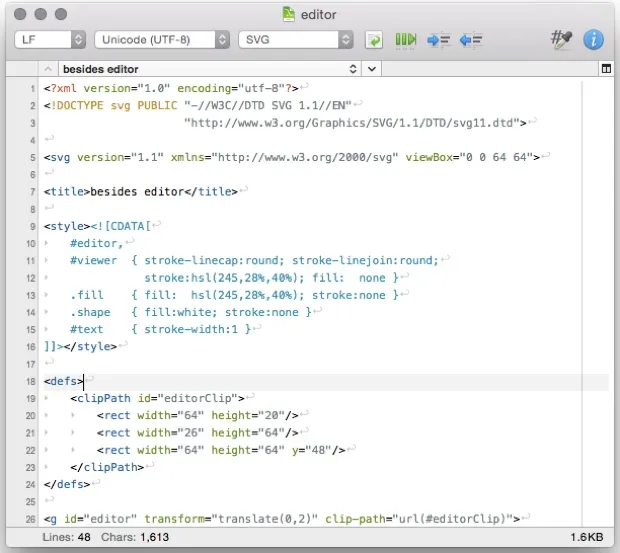Screen dimensions: 620x553
Task: Click ']]></style>' on line 16
Action: click(x=80, y=347)
